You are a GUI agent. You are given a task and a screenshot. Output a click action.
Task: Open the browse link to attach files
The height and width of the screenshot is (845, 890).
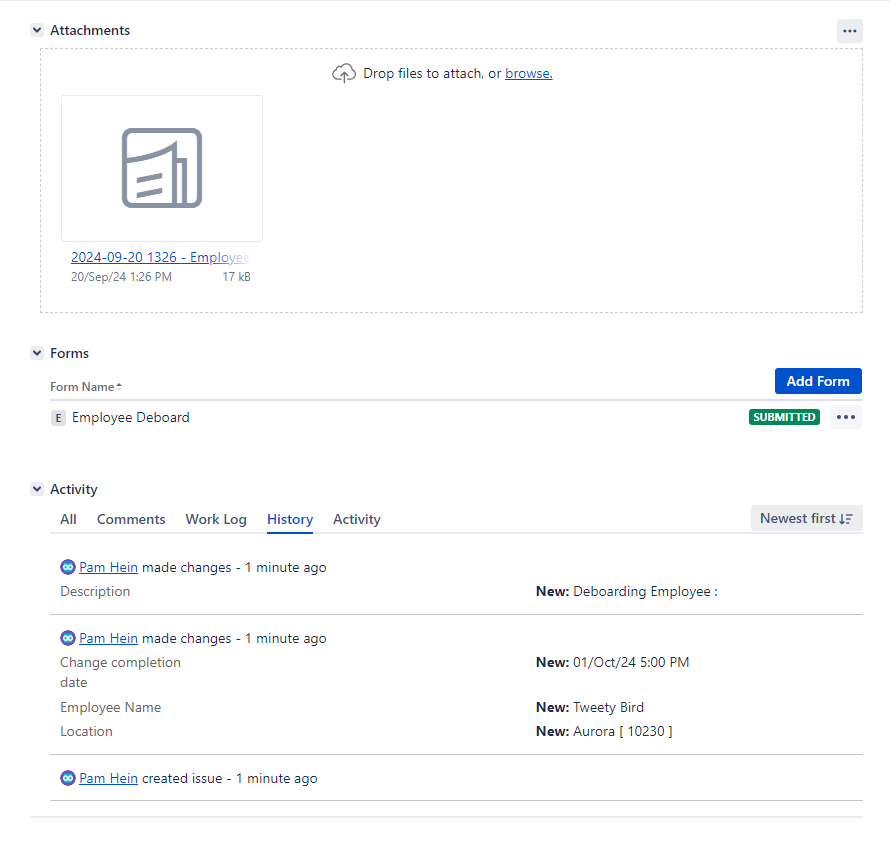528,72
